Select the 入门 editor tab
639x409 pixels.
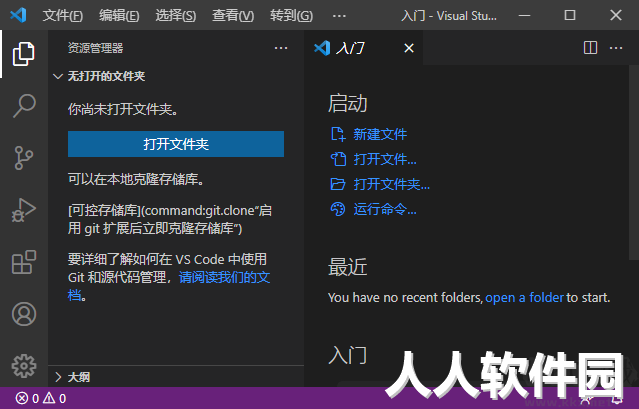[363, 48]
